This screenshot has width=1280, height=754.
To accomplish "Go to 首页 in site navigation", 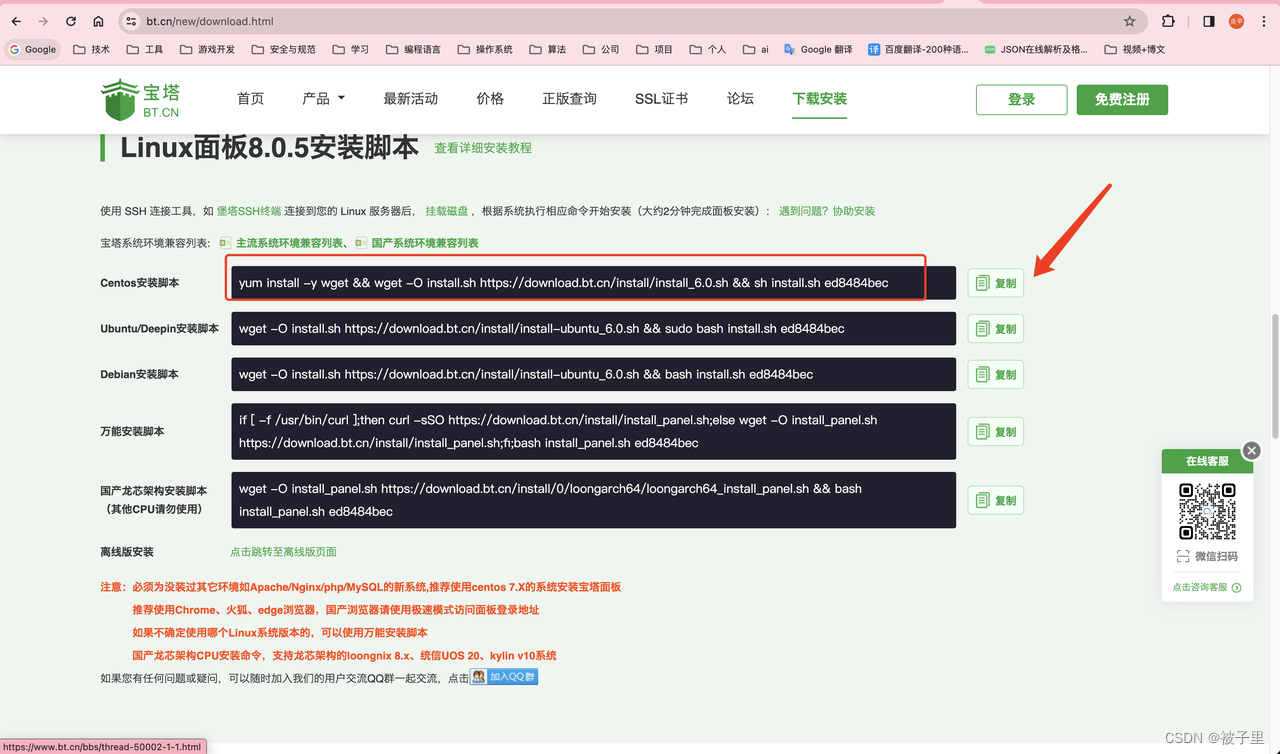I will [x=250, y=98].
